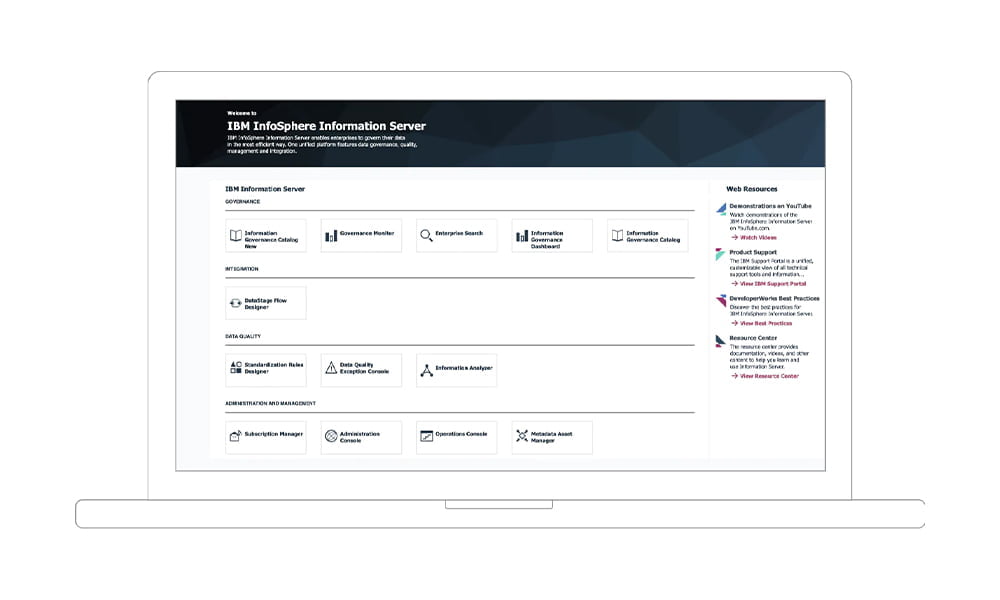Open the Subscription Manager
Screen dimensions: 1000x600
[x=265, y=436]
